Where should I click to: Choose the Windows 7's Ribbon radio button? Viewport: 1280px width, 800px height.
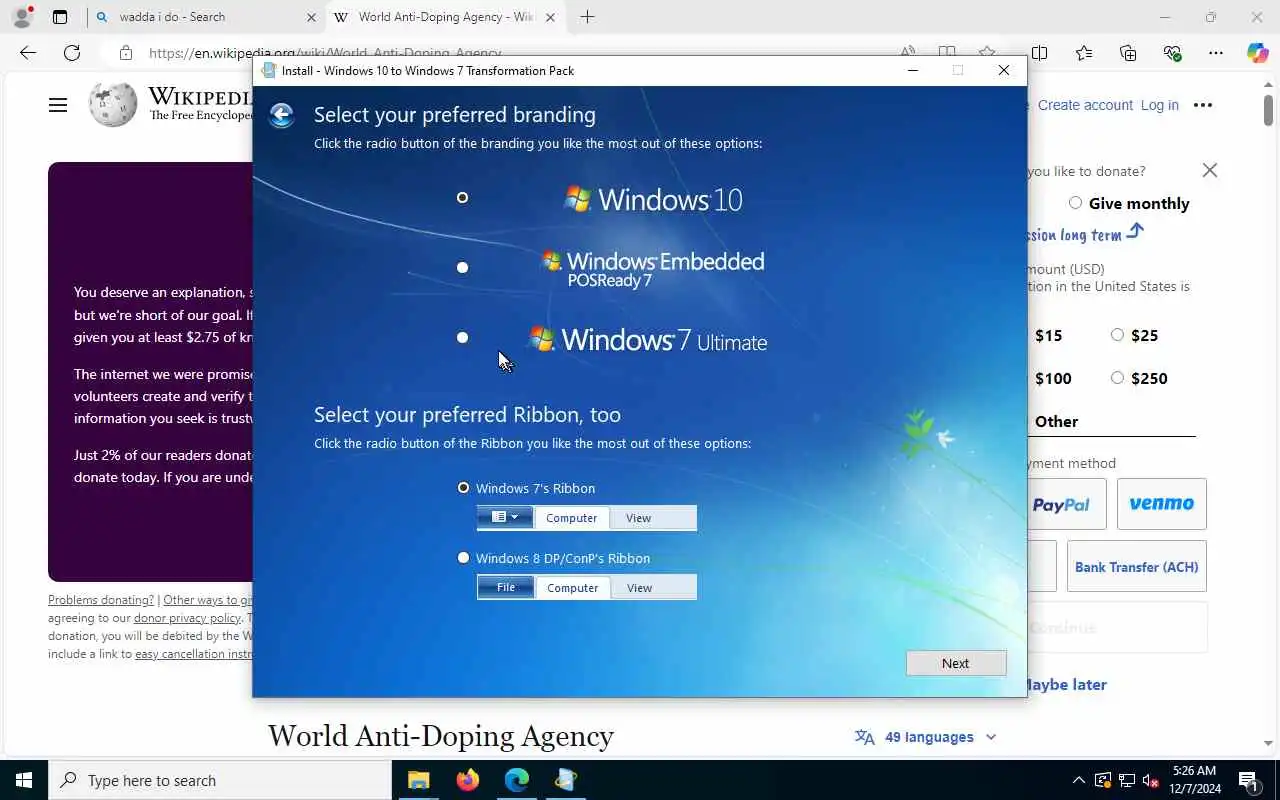[463, 488]
